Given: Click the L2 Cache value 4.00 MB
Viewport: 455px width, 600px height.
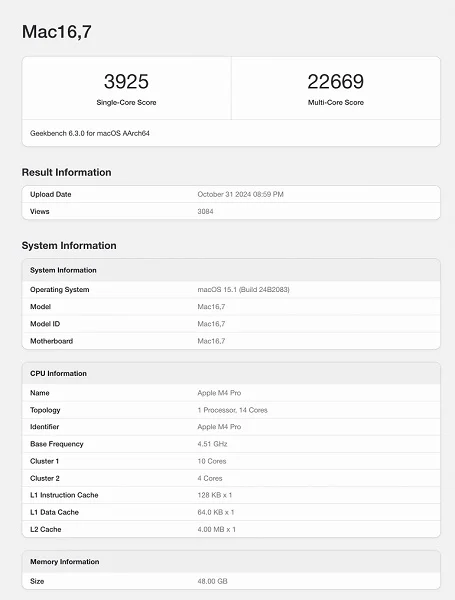Looking at the screenshot, I should [217, 529].
